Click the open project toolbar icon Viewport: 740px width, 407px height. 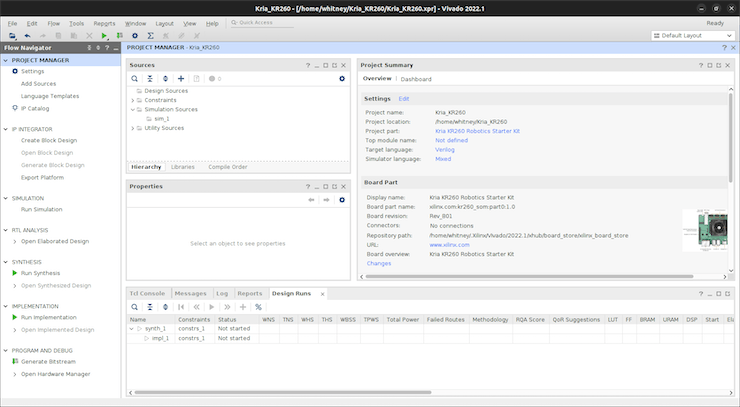click(x=11, y=35)
